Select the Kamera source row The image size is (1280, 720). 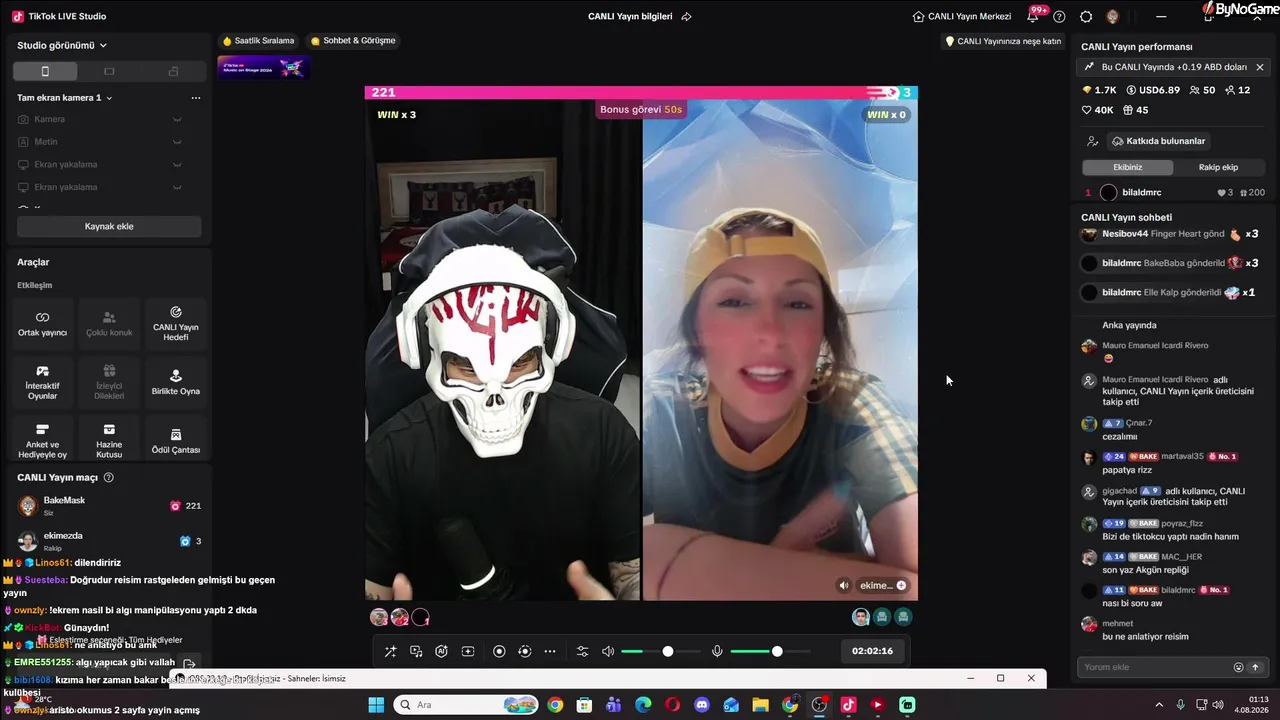pyautogui.click(x=109, y=119)
